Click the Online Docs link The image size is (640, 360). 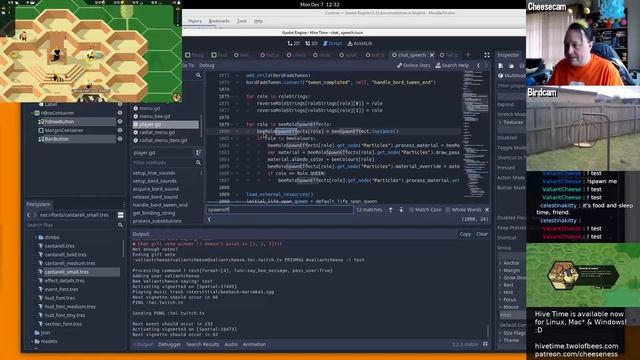pos(413,65)
